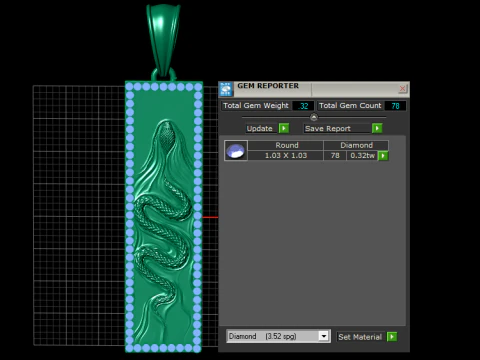Click the Total Gem Weight value .32
480x360 pixels.
coord(303,106)
